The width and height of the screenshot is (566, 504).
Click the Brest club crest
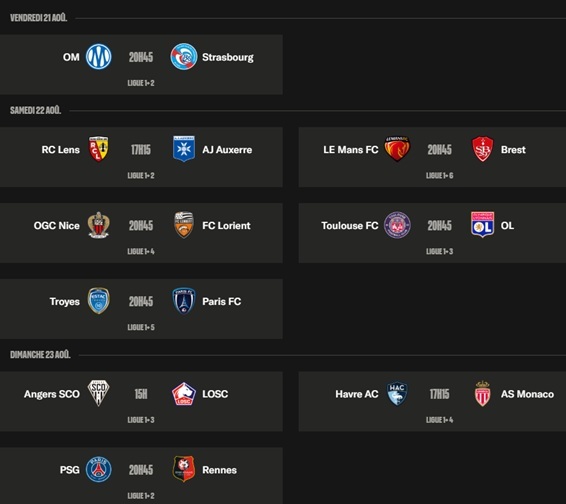[x=483, y=149]
